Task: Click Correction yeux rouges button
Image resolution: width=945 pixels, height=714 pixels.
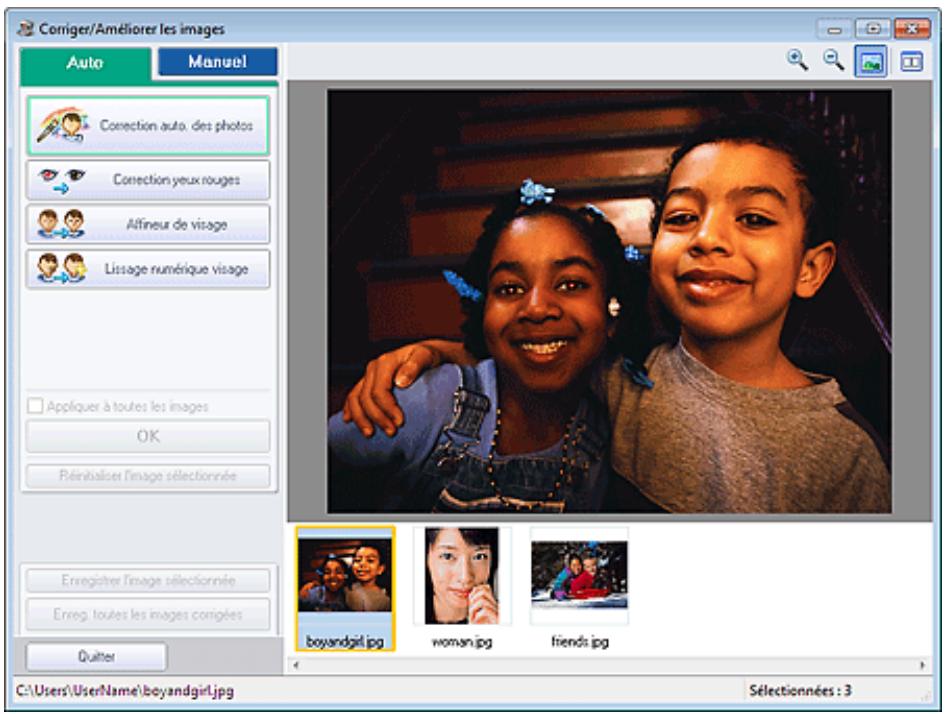Action: (148, 180)
